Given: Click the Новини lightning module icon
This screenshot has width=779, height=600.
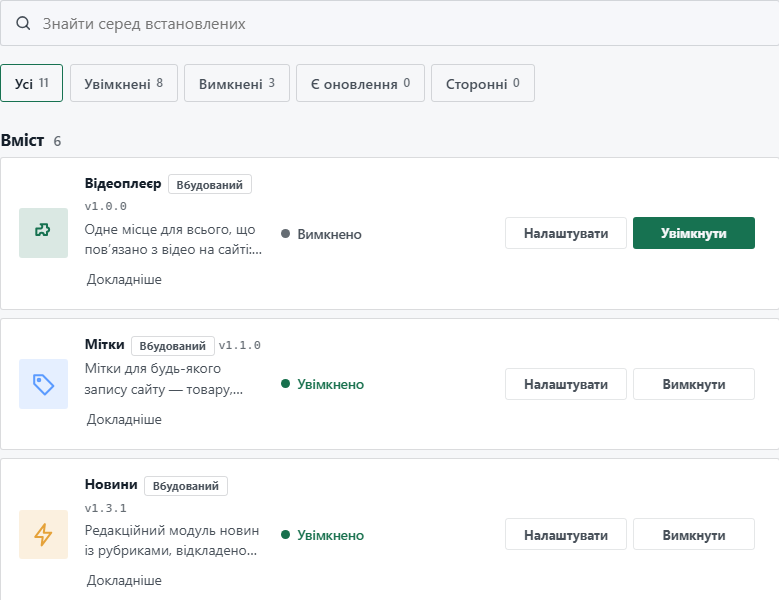Looking at the screenshot, I should coord(43,534).
